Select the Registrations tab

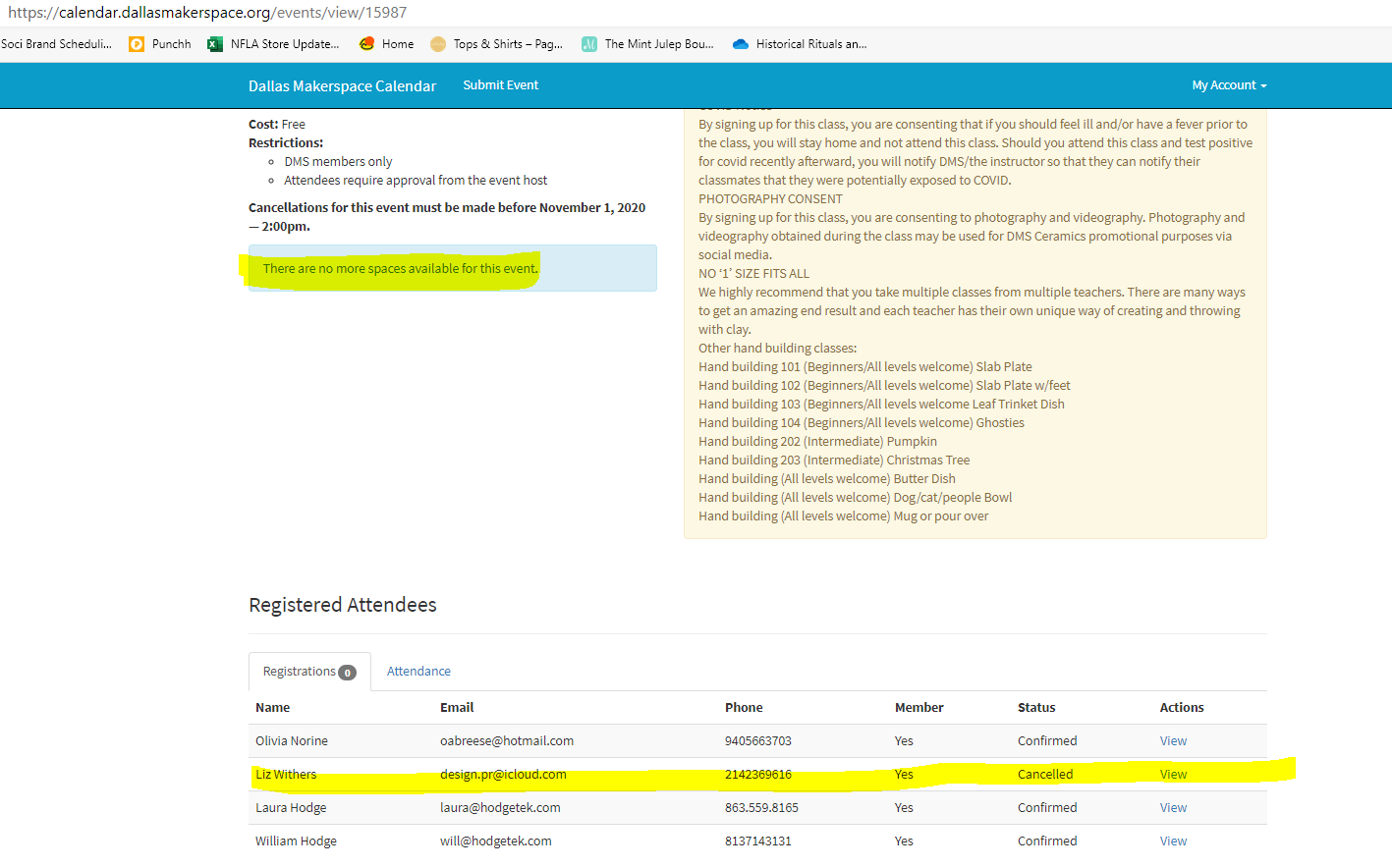coord(300,672)
